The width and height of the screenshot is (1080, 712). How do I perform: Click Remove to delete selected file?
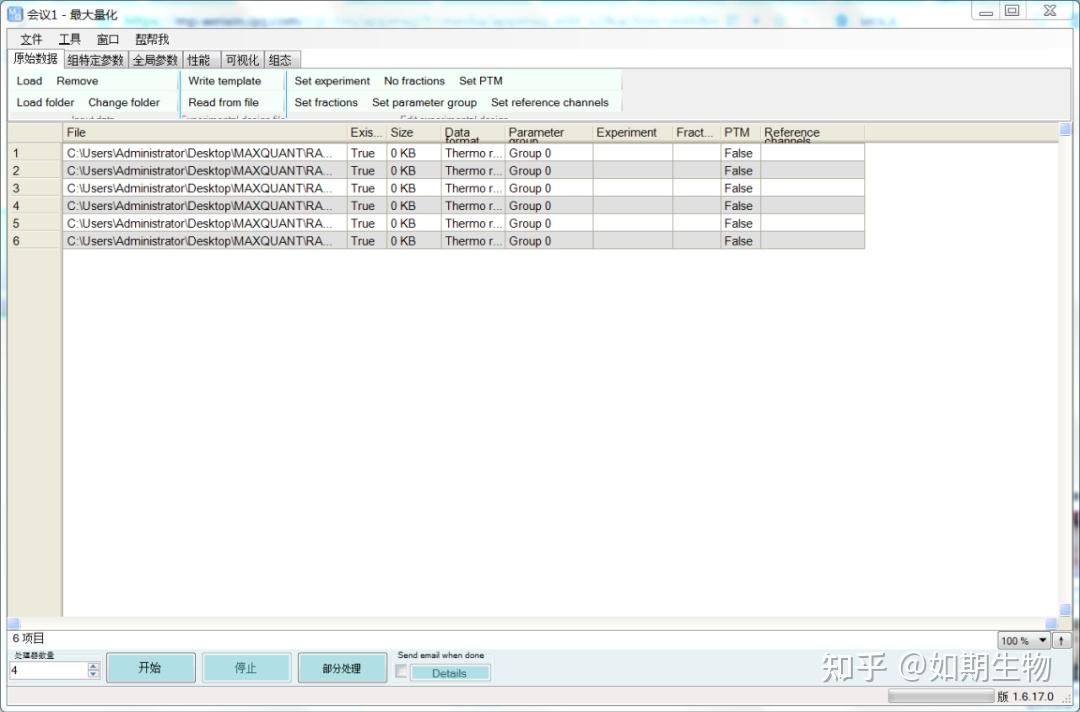tap(77, 81)
